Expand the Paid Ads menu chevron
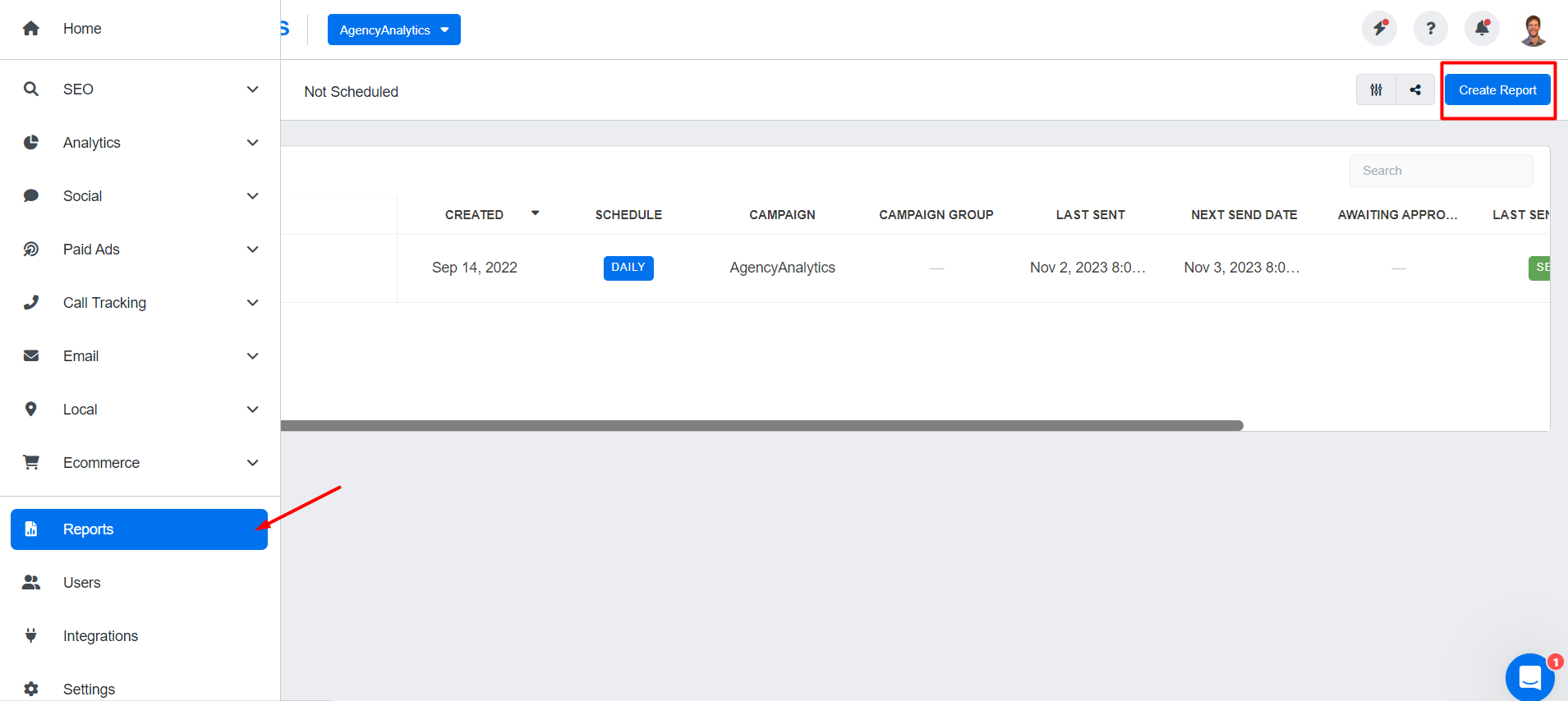The height and width of the screenshot is (701, 1568). tap(253, 249)
